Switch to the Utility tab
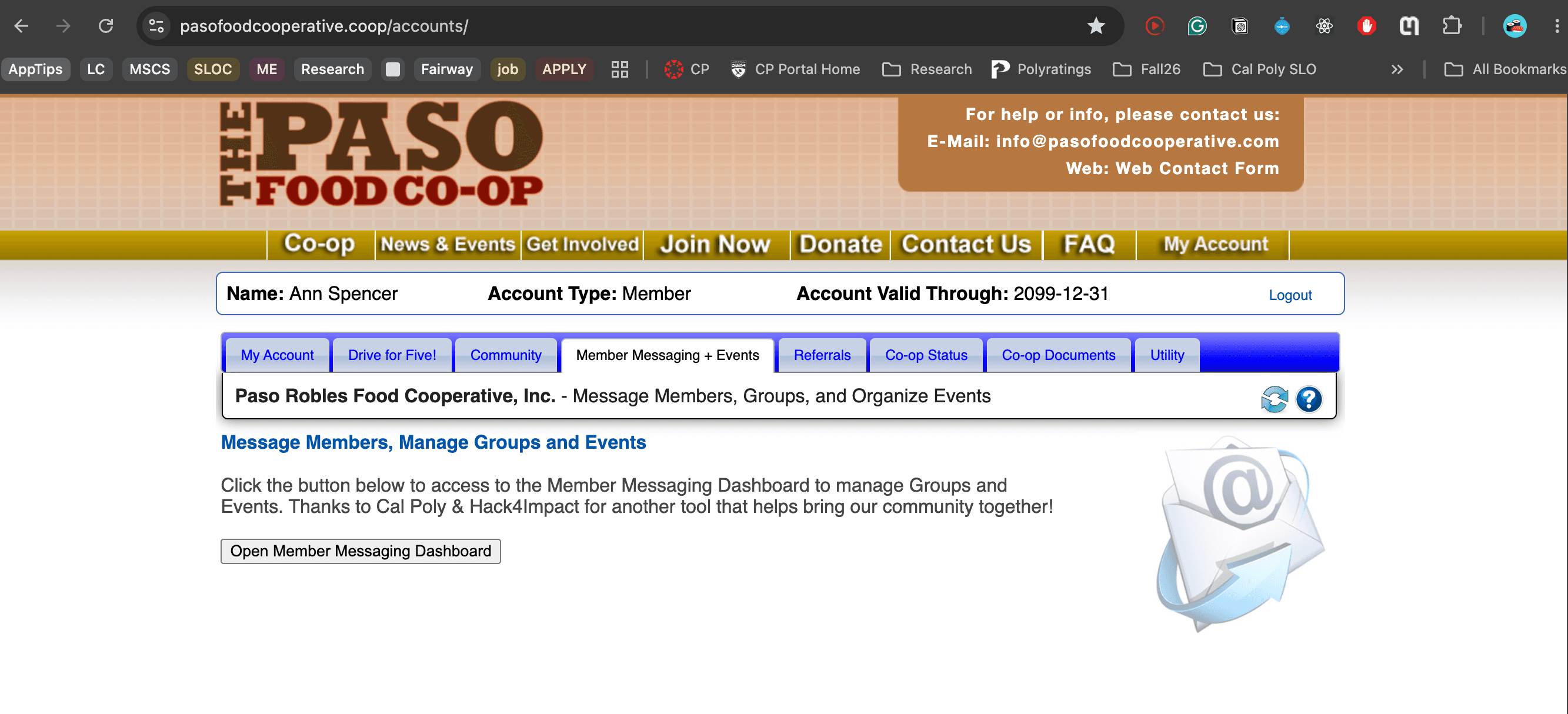The image size is (1568, 714). [1167, 355]
